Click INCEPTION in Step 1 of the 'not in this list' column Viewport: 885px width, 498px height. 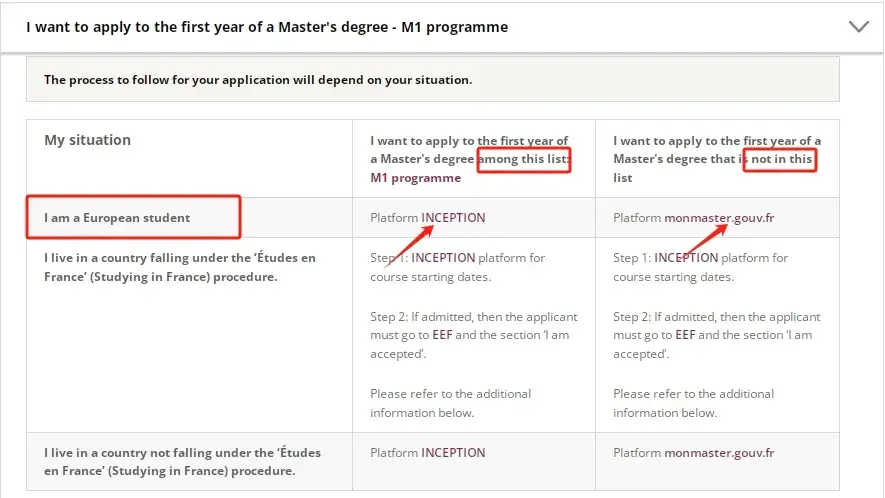687,258
